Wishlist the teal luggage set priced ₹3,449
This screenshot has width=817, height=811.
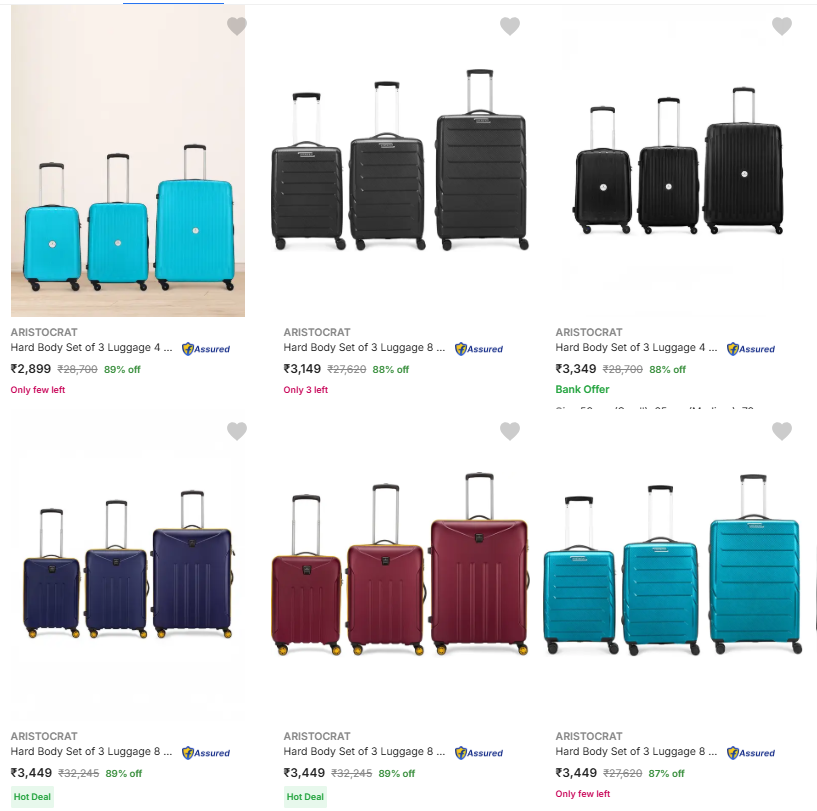(782, 431)
